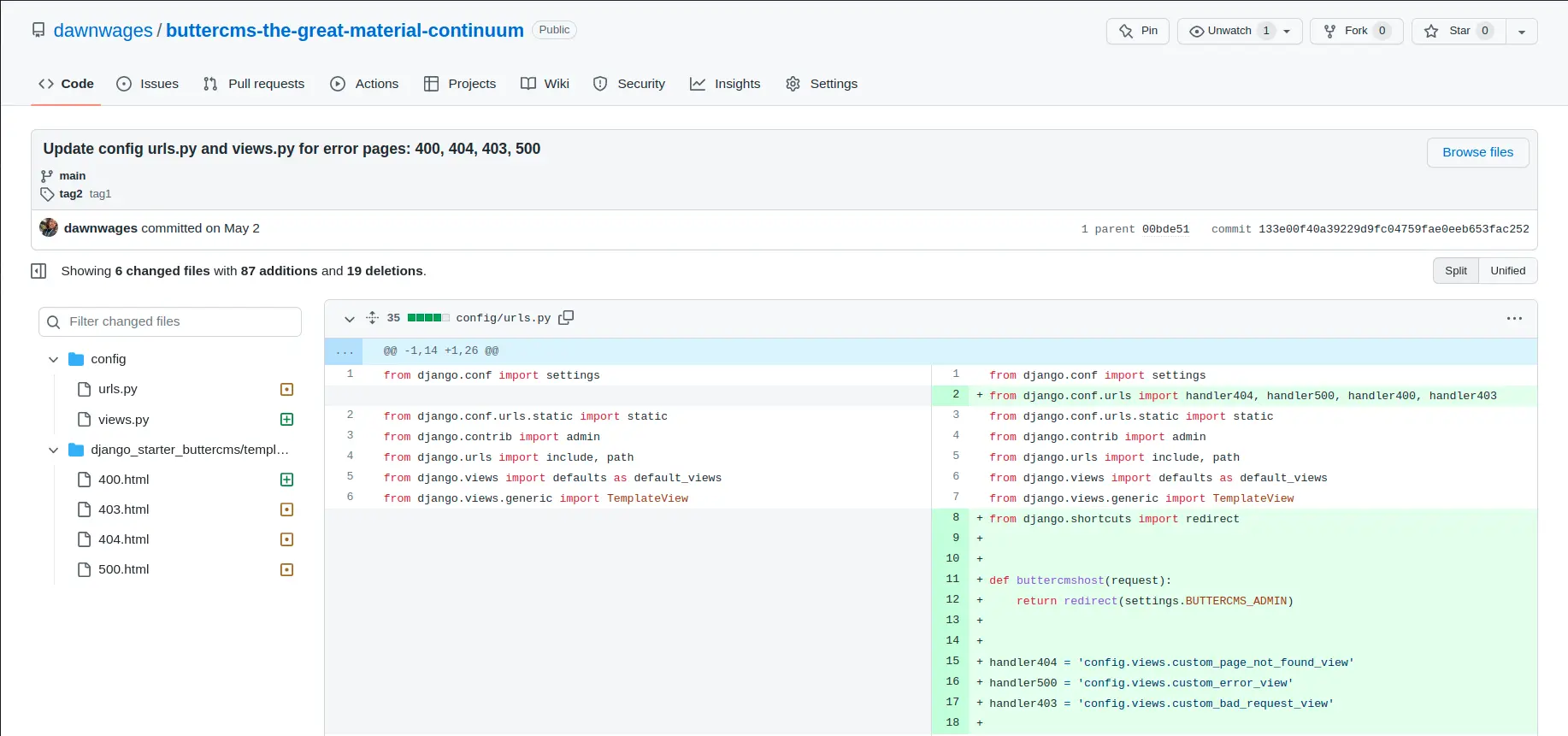Open config/urls.py file link
The height and width of the screenshot is (736, 1568).
503,318
